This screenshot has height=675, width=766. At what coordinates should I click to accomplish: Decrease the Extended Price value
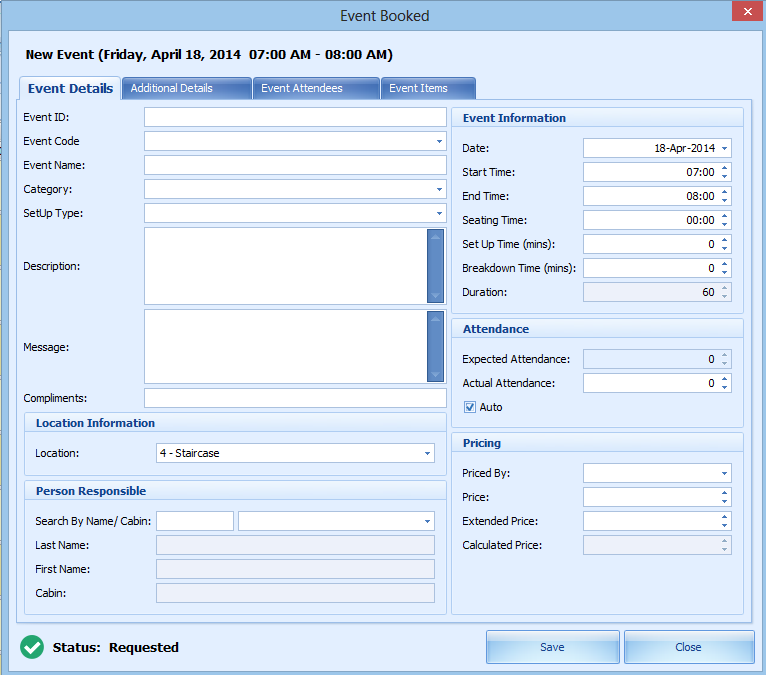point(724,526)
